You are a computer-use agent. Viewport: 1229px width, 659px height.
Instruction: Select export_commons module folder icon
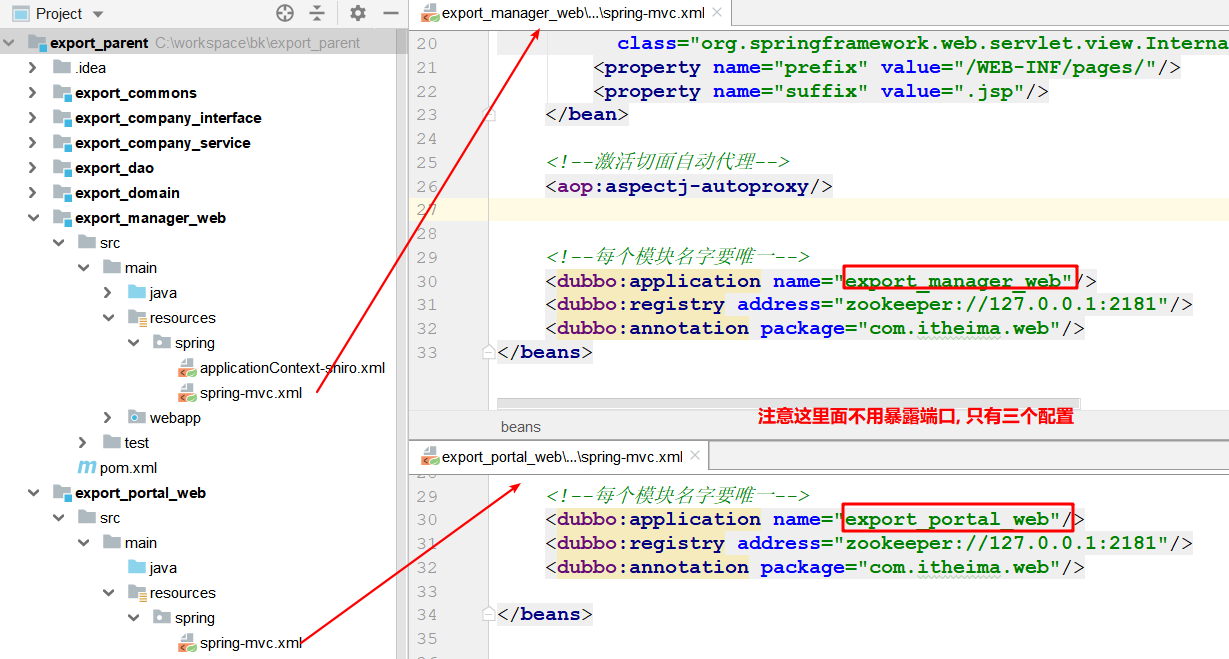pos(61,93)
